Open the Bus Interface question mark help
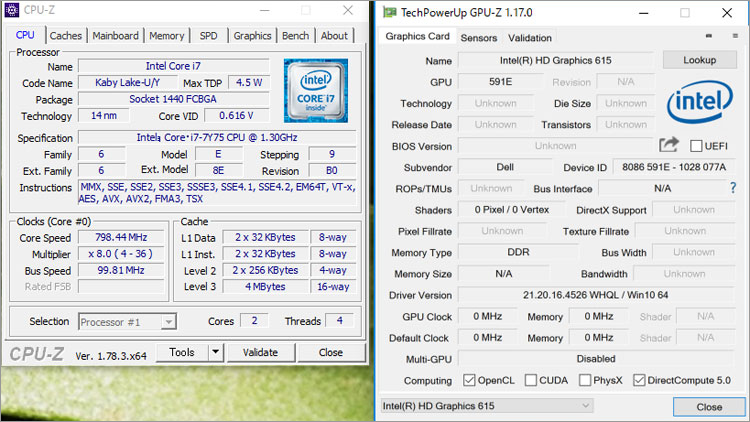This screenshot has height=422, width=750. click(x=733, y=188)
